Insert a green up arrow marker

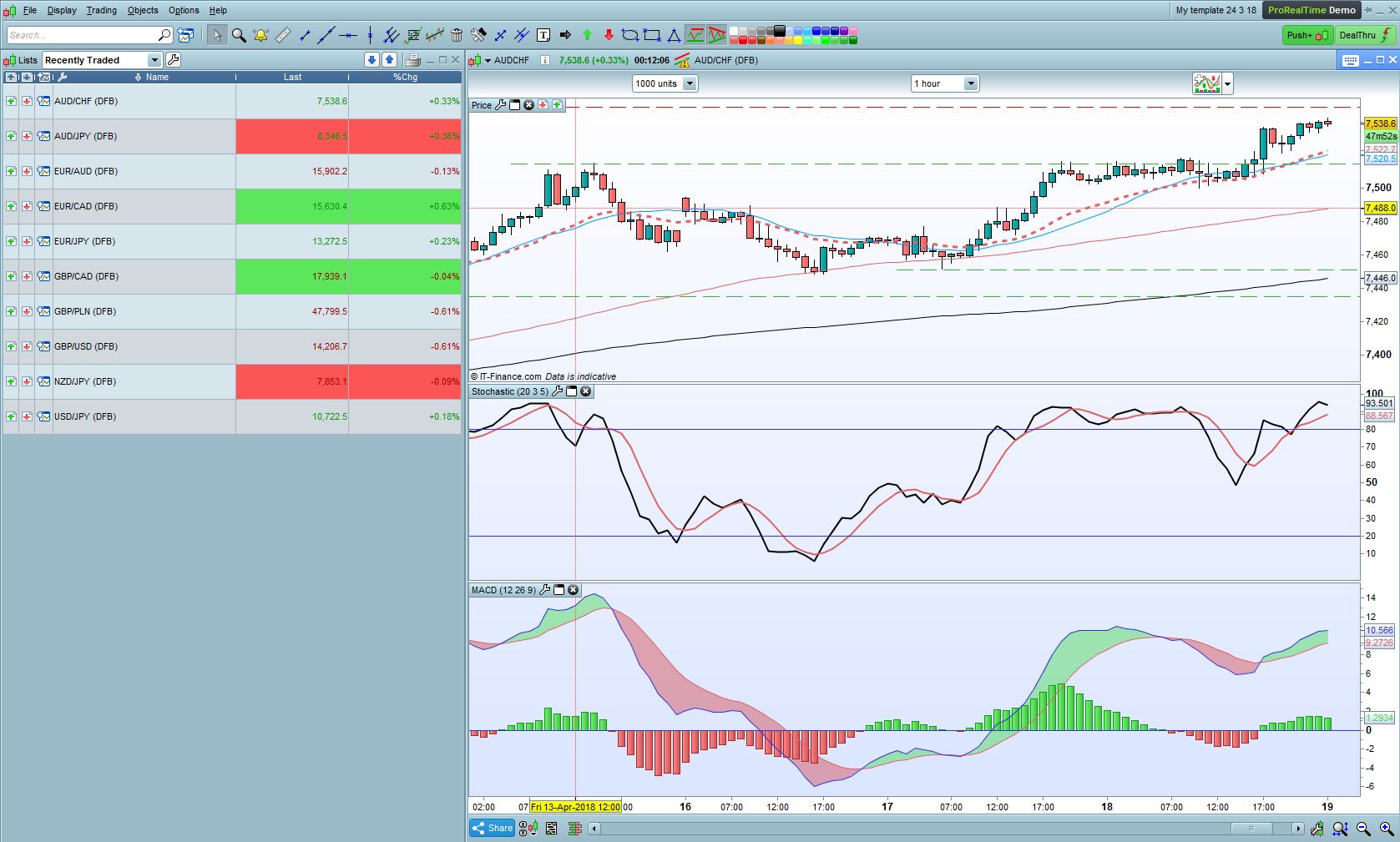pyautogui.click(x=587, y=35)
